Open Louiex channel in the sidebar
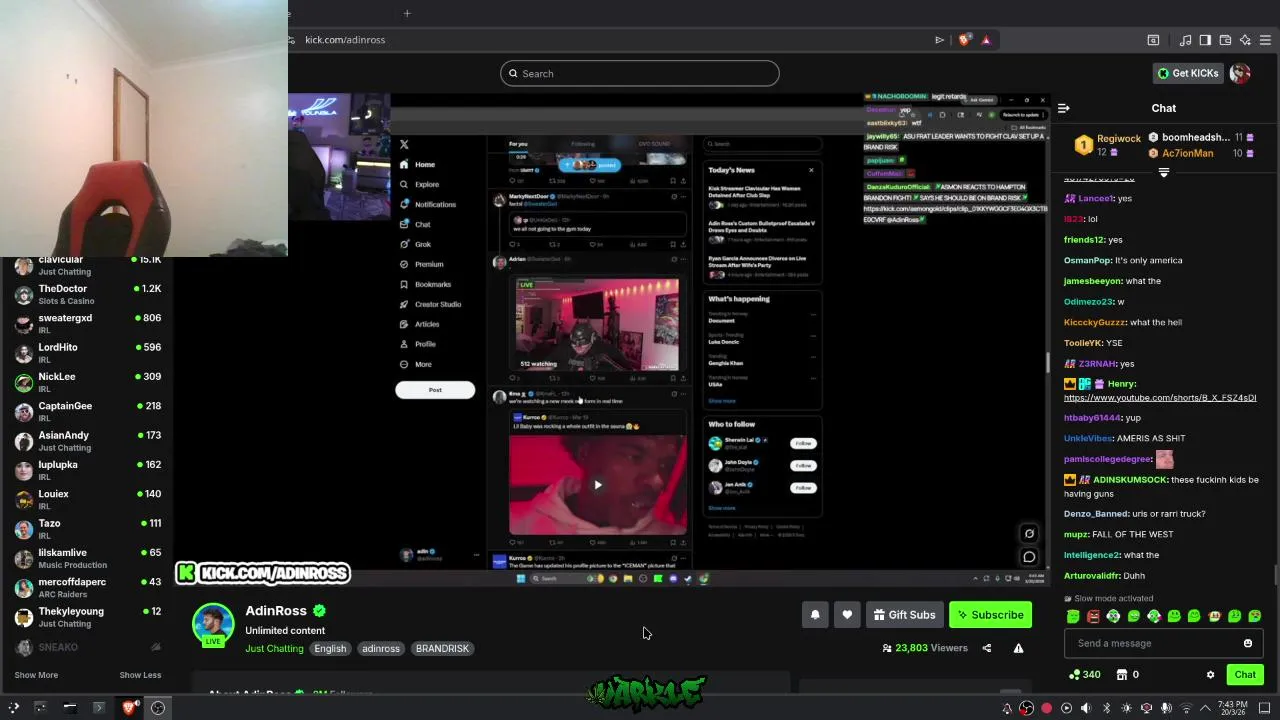Image resolution: width=1280 pixels, height=720 pixels. click(87, 499)
